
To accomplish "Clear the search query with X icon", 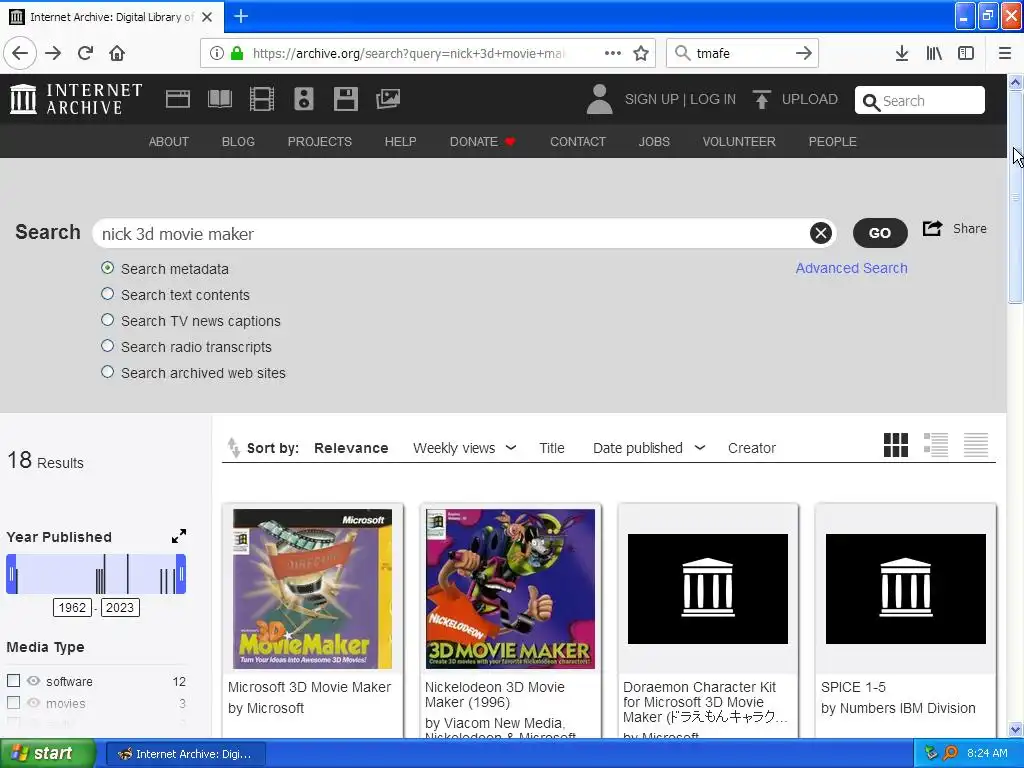I will (821, 233).
